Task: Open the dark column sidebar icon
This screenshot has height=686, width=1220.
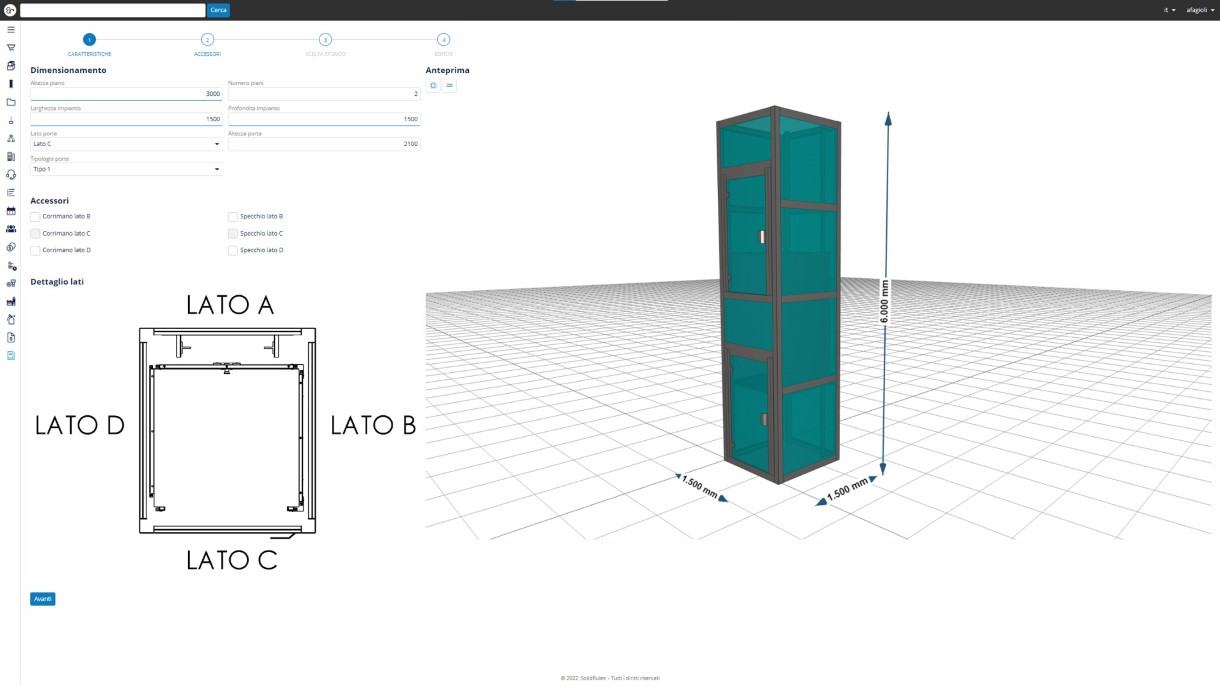Action: click(11, 84)
